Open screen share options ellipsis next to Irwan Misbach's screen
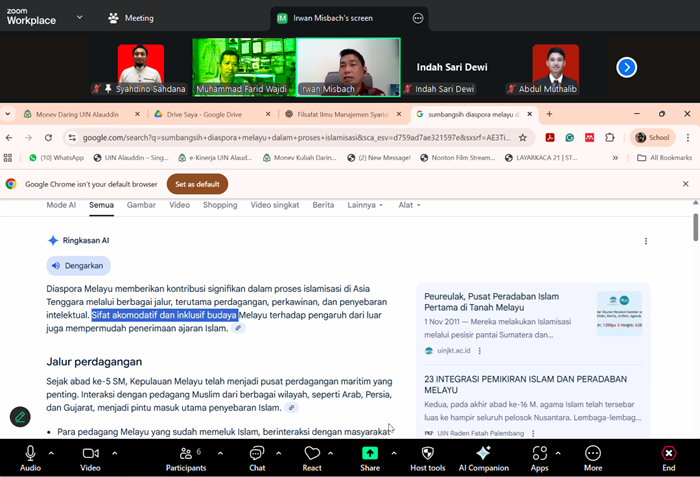The height and width of the screenshot is (477, 700). pyautogui.click(x=418, y=18)
